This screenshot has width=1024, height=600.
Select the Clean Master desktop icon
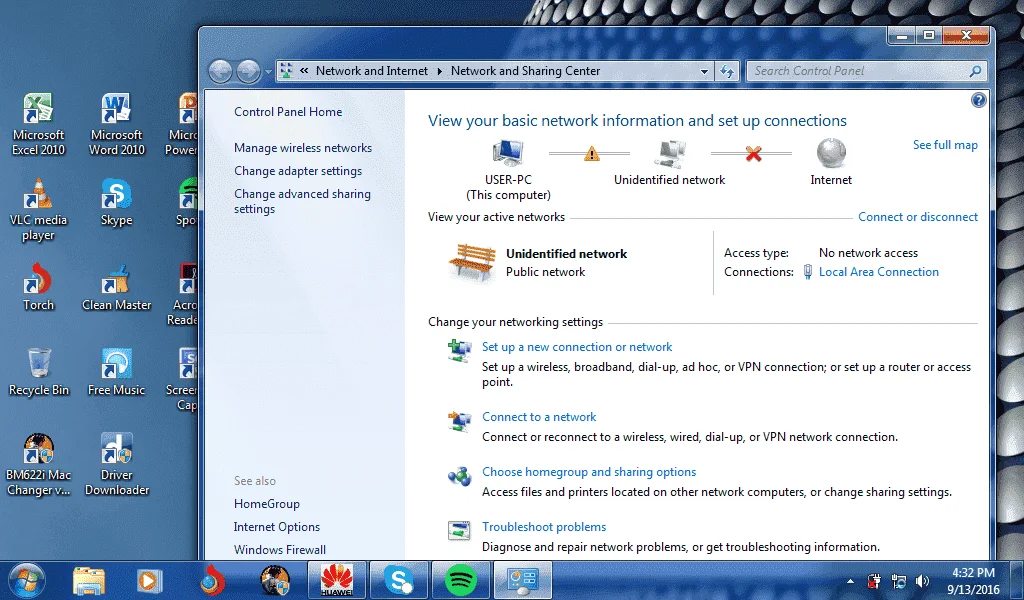pyautogui.click(x=116, y=287)
